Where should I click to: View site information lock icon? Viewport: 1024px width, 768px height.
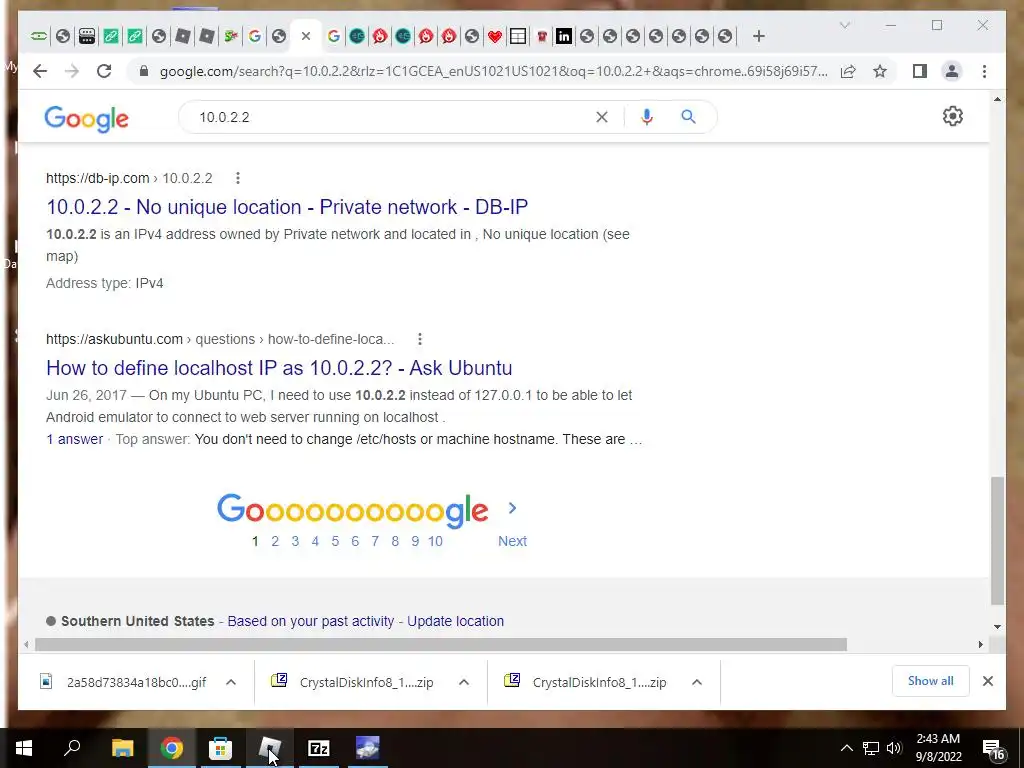[x=144, y=71]
